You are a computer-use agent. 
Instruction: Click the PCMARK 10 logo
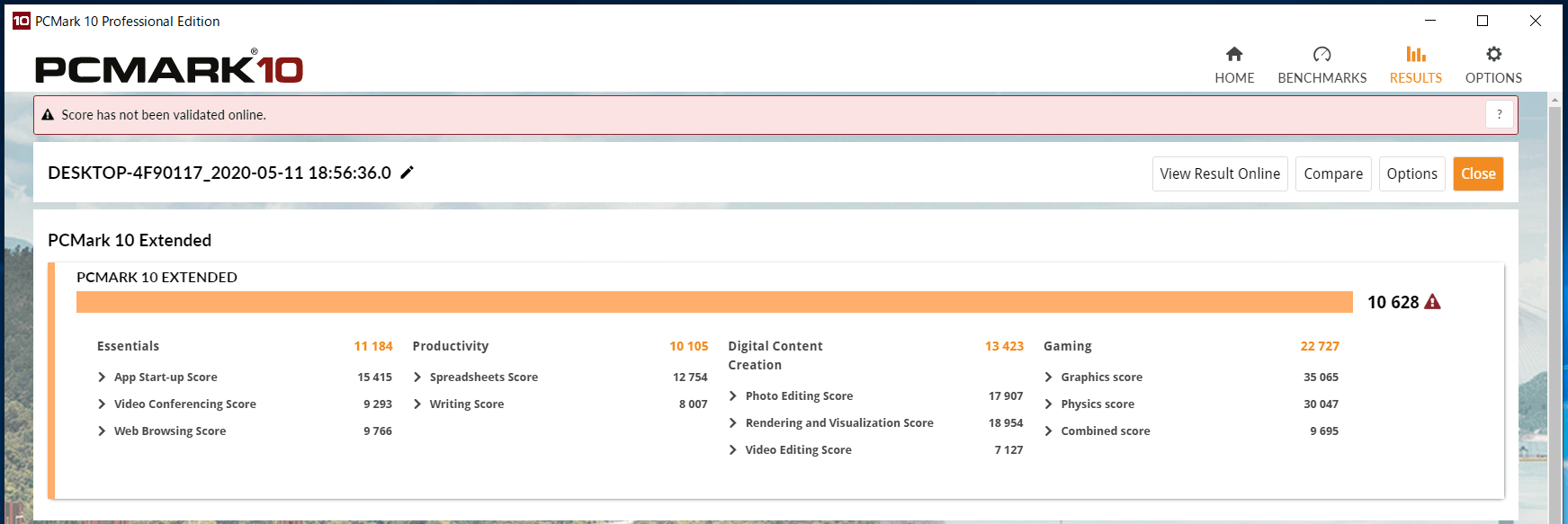pos(169,67)
